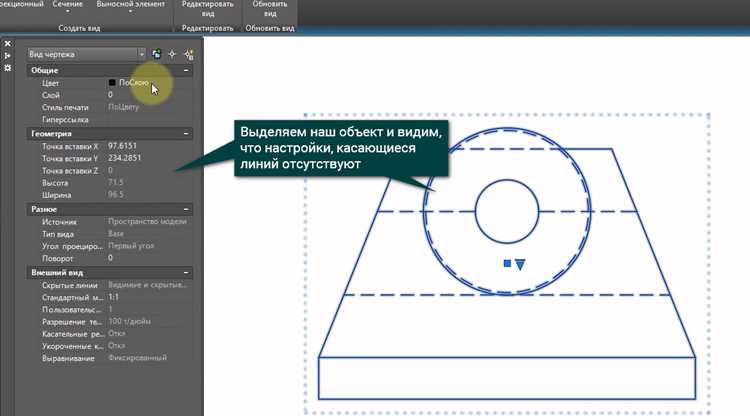Click 'Редактировать вид' ribbon button
Screen dimensions: 750x416
click(208, 9)
